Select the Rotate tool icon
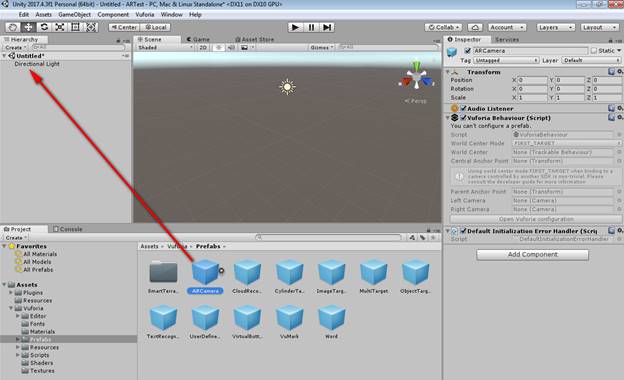This screenshot has width=624, height=380. coord(44,27)
